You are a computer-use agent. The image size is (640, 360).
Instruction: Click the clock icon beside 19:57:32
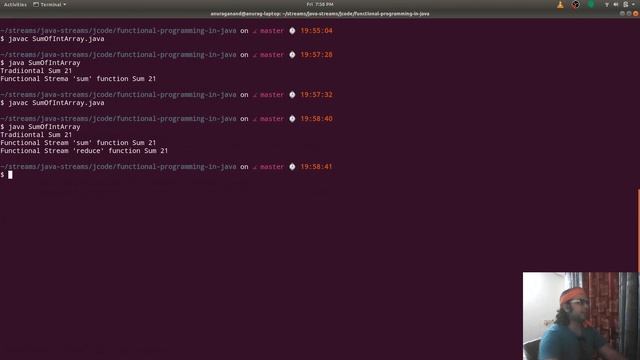click(x=292, y=95)
